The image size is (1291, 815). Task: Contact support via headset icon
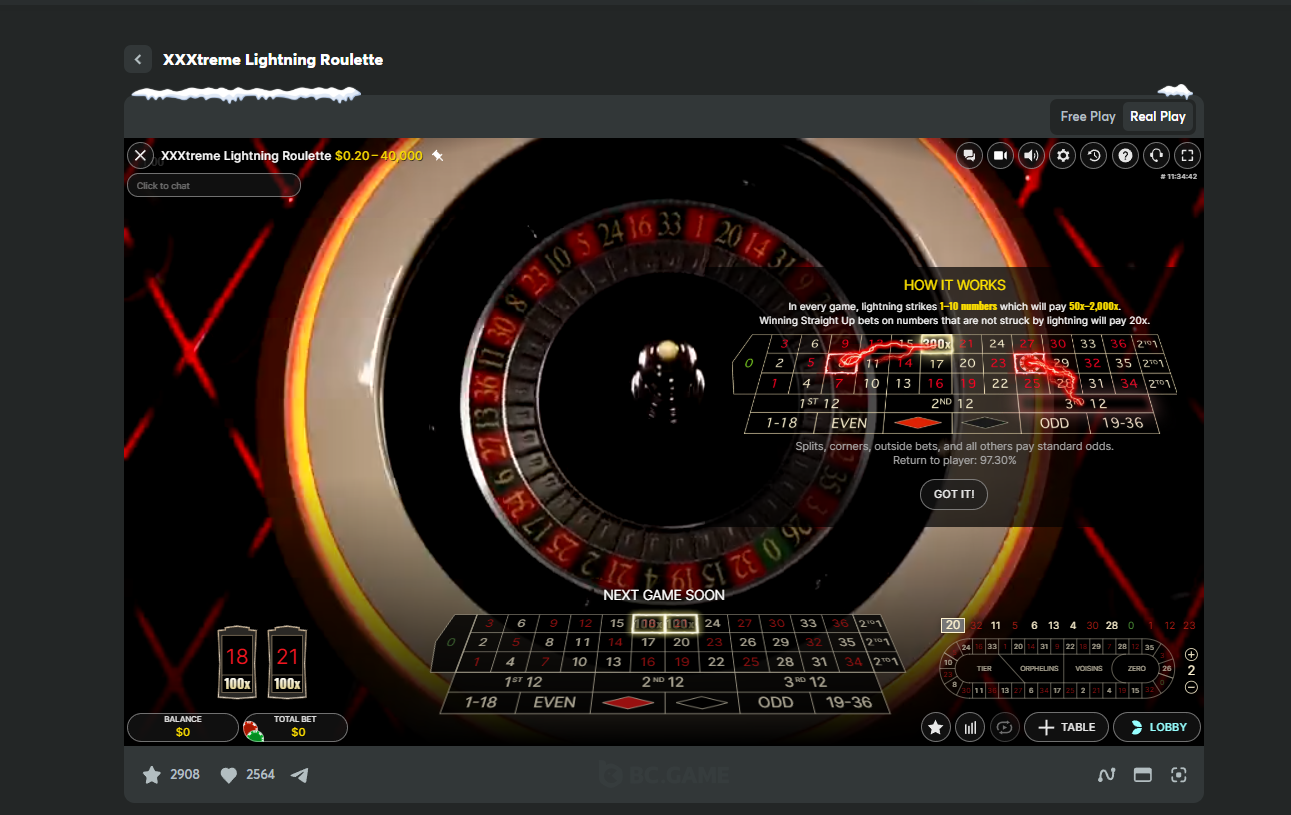pos(1156,156)
